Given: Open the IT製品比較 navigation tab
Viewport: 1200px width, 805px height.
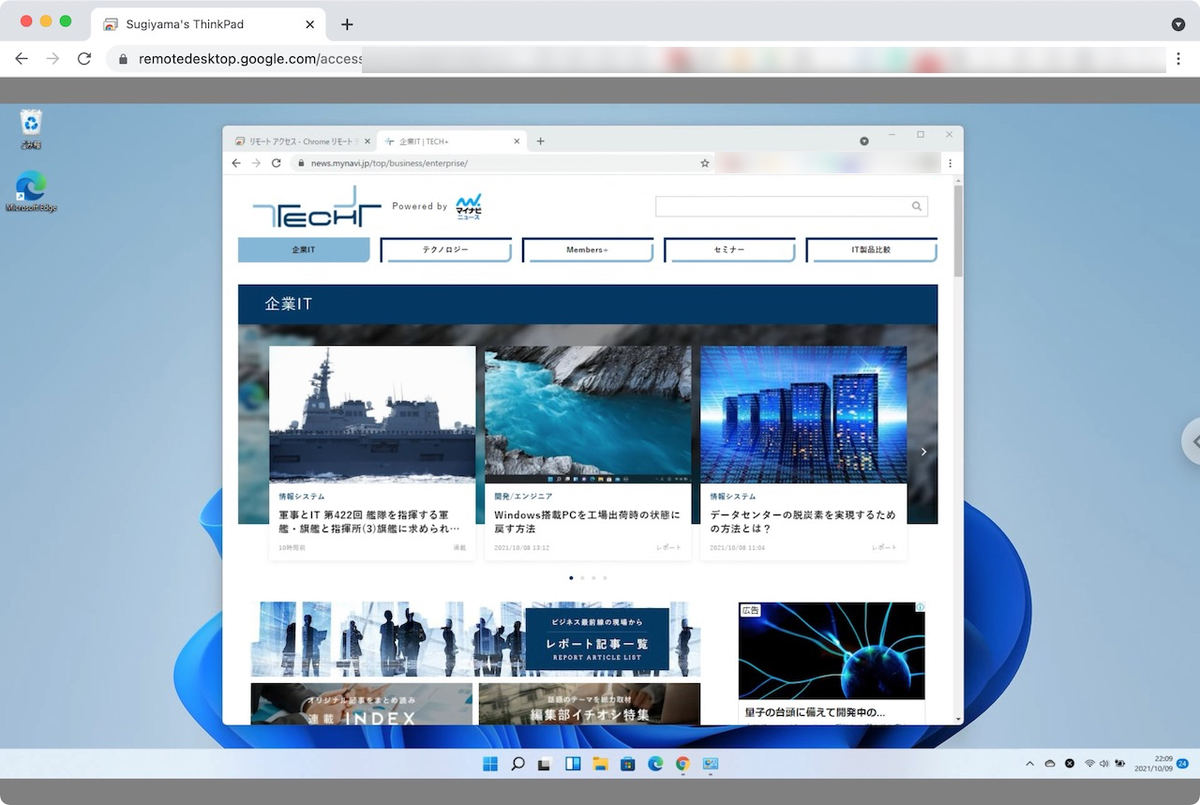Looking at the screenshot, I should 871,250.
